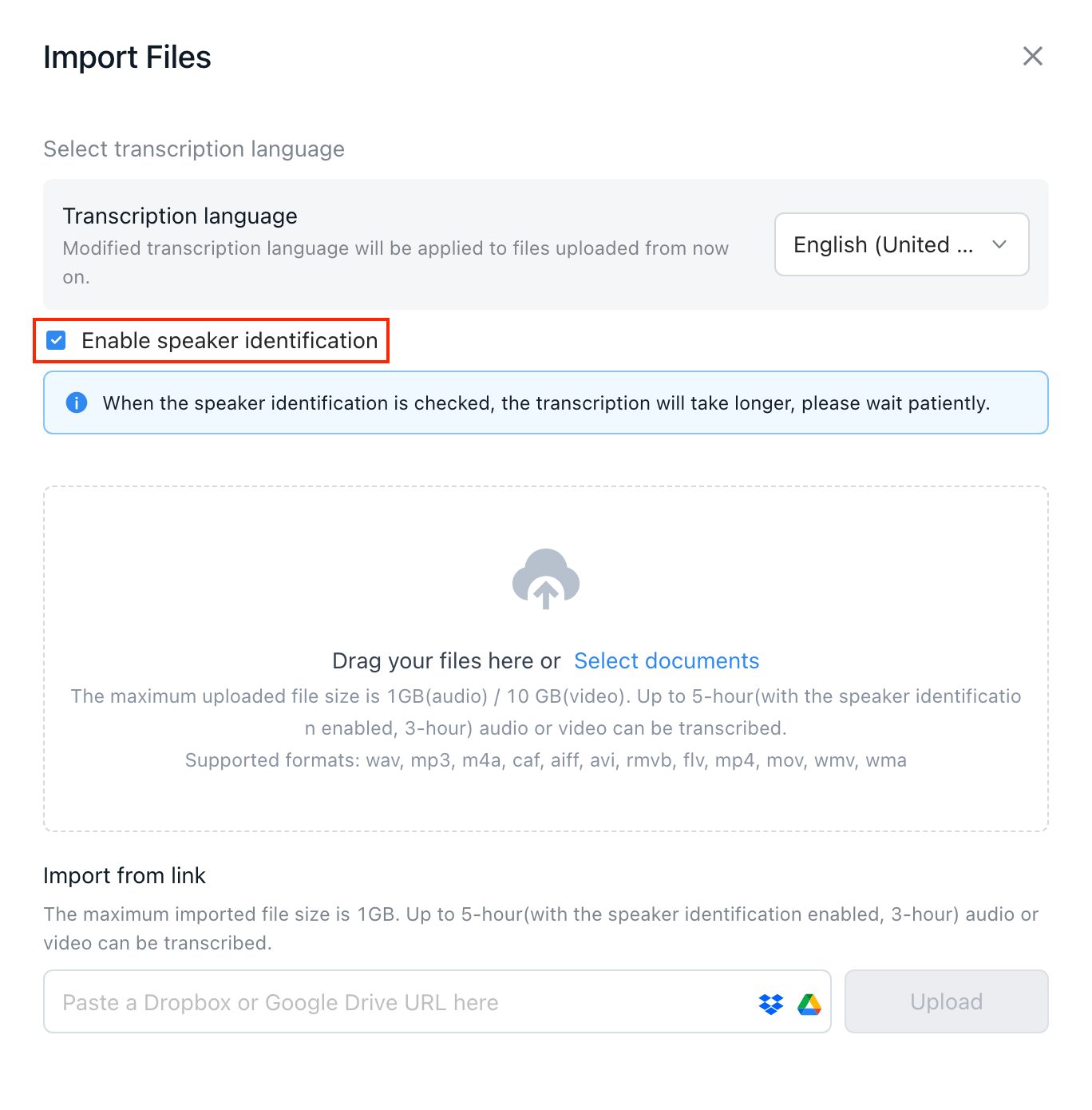
Task: Click the cloud upload icon
Action: point(546,579)
